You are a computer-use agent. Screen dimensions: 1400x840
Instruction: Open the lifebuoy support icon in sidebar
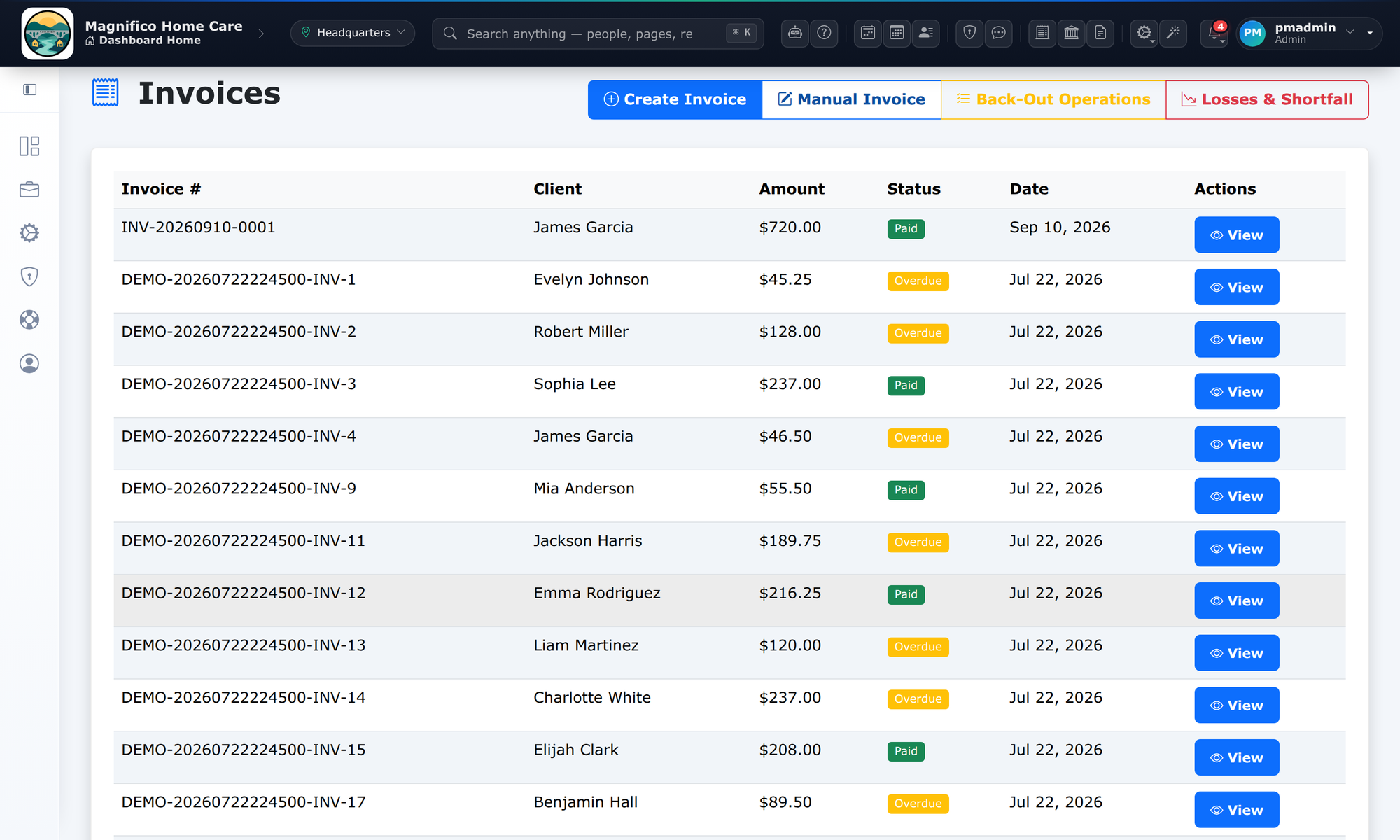(29, 320)
